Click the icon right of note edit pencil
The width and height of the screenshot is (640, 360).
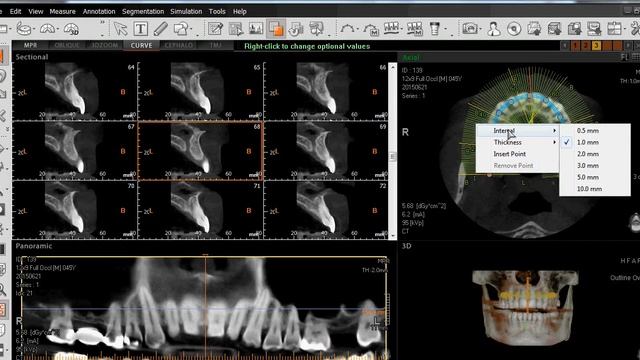(x=236, y=29)
